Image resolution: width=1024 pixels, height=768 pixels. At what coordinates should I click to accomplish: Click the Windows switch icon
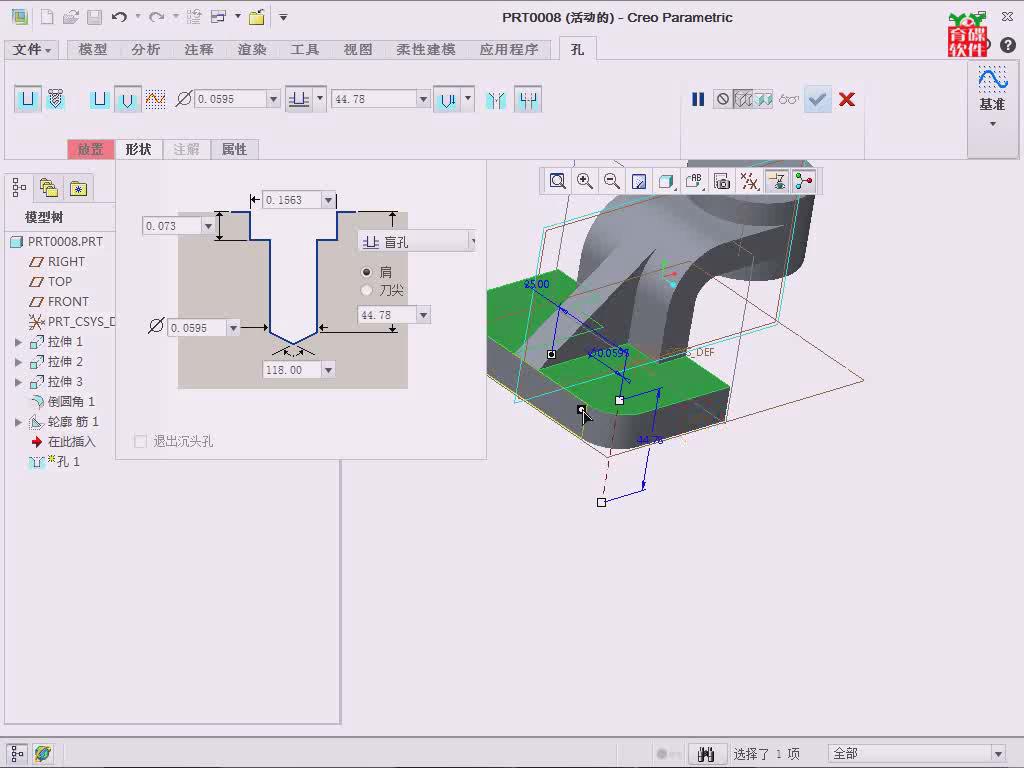[219, 17]
